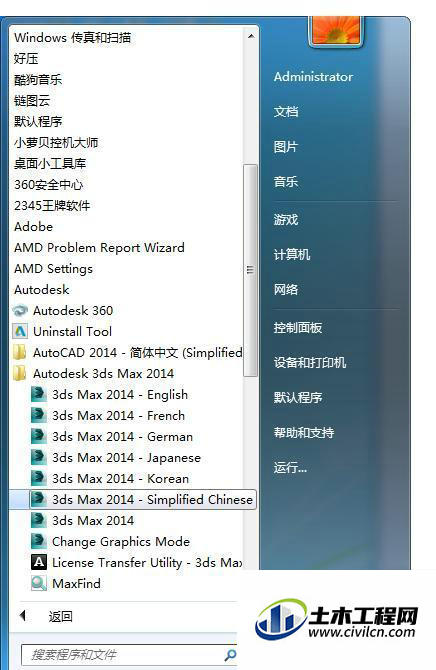The height and width of the screenshot is (670, 436).
Task: Expand the AutoCAD 2014 简体中文 folder
Action: [138, 353]
